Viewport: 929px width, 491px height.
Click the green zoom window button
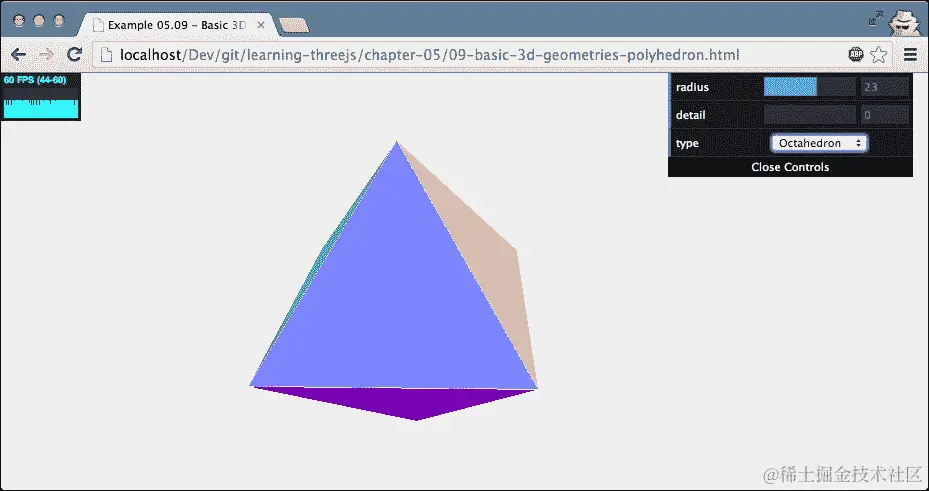(59, 21)
